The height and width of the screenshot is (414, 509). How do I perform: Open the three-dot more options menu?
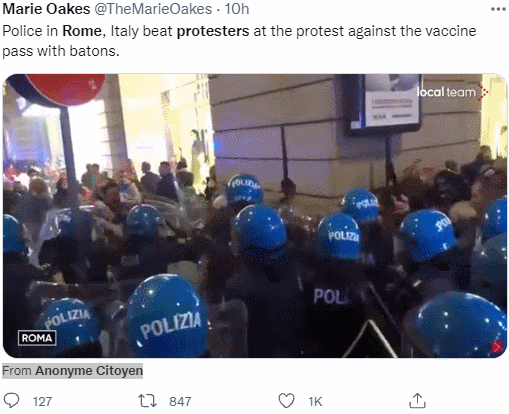coord(498,9)
